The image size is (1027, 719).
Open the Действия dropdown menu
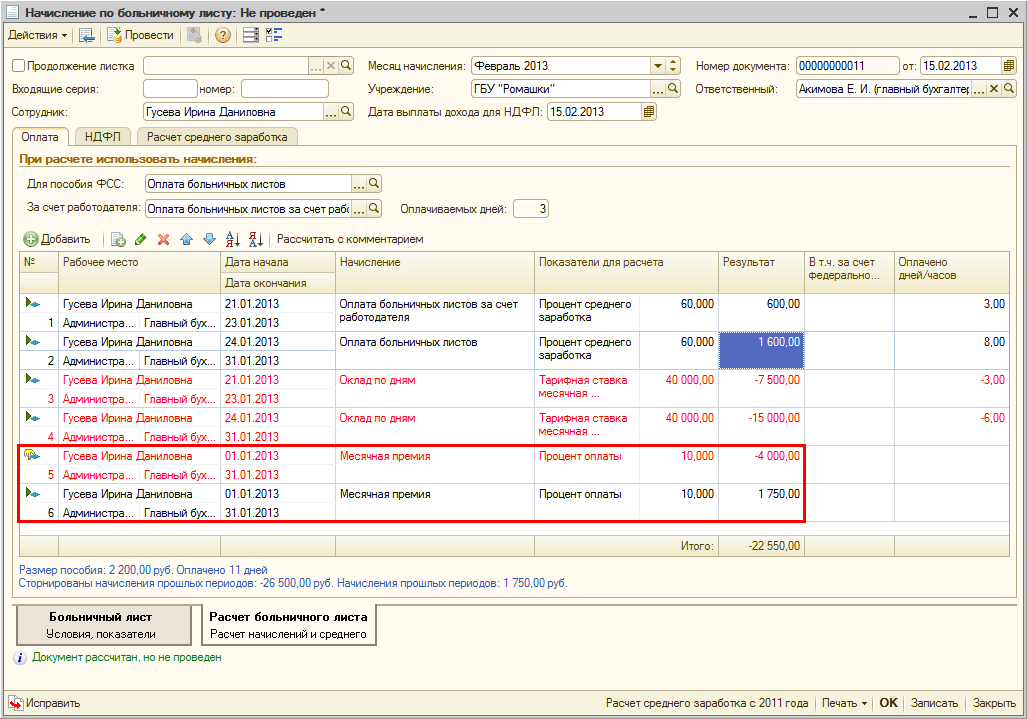(x=38, y=35)
